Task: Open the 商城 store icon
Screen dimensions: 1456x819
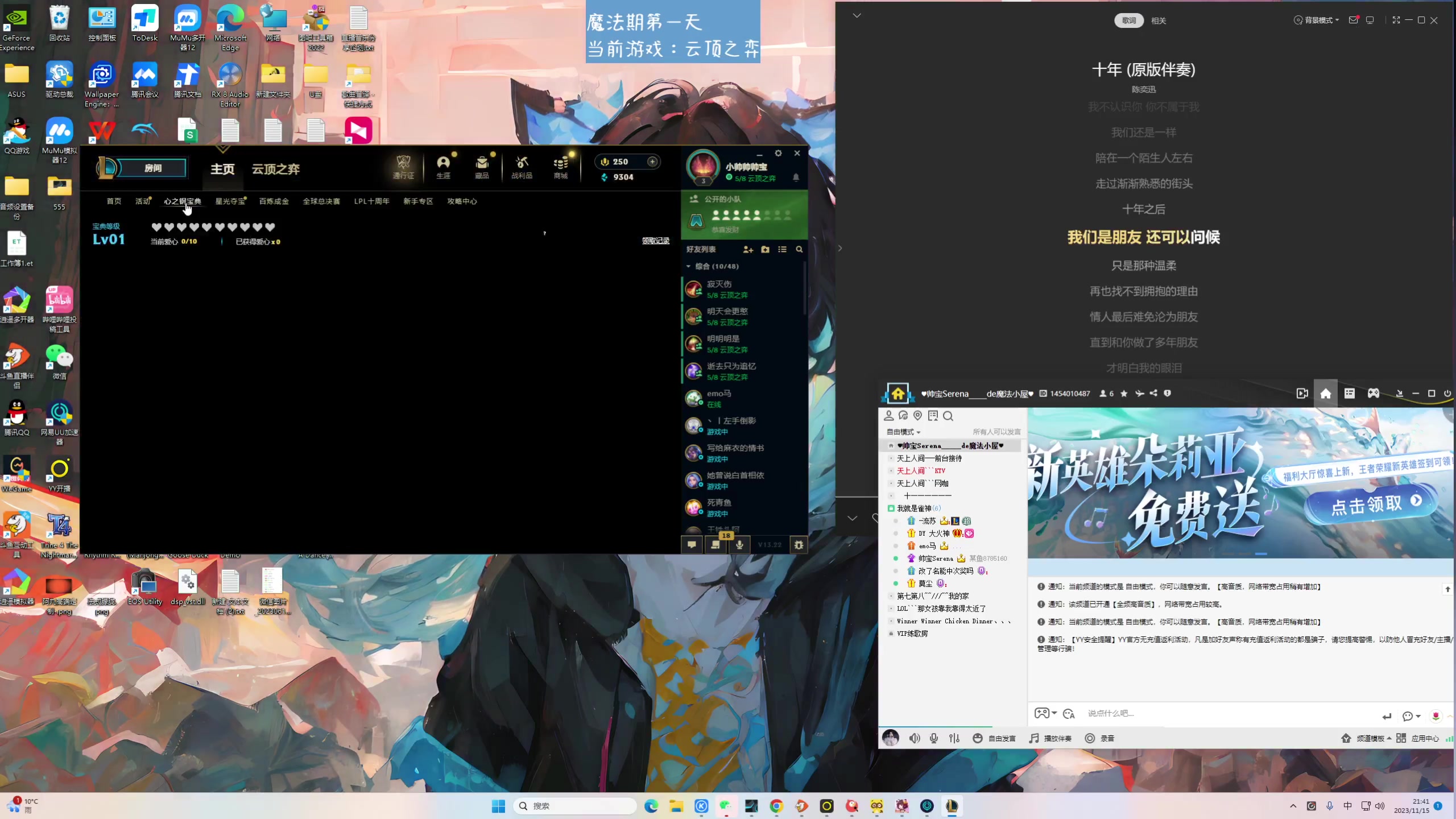Action: (x=561, y=167)
